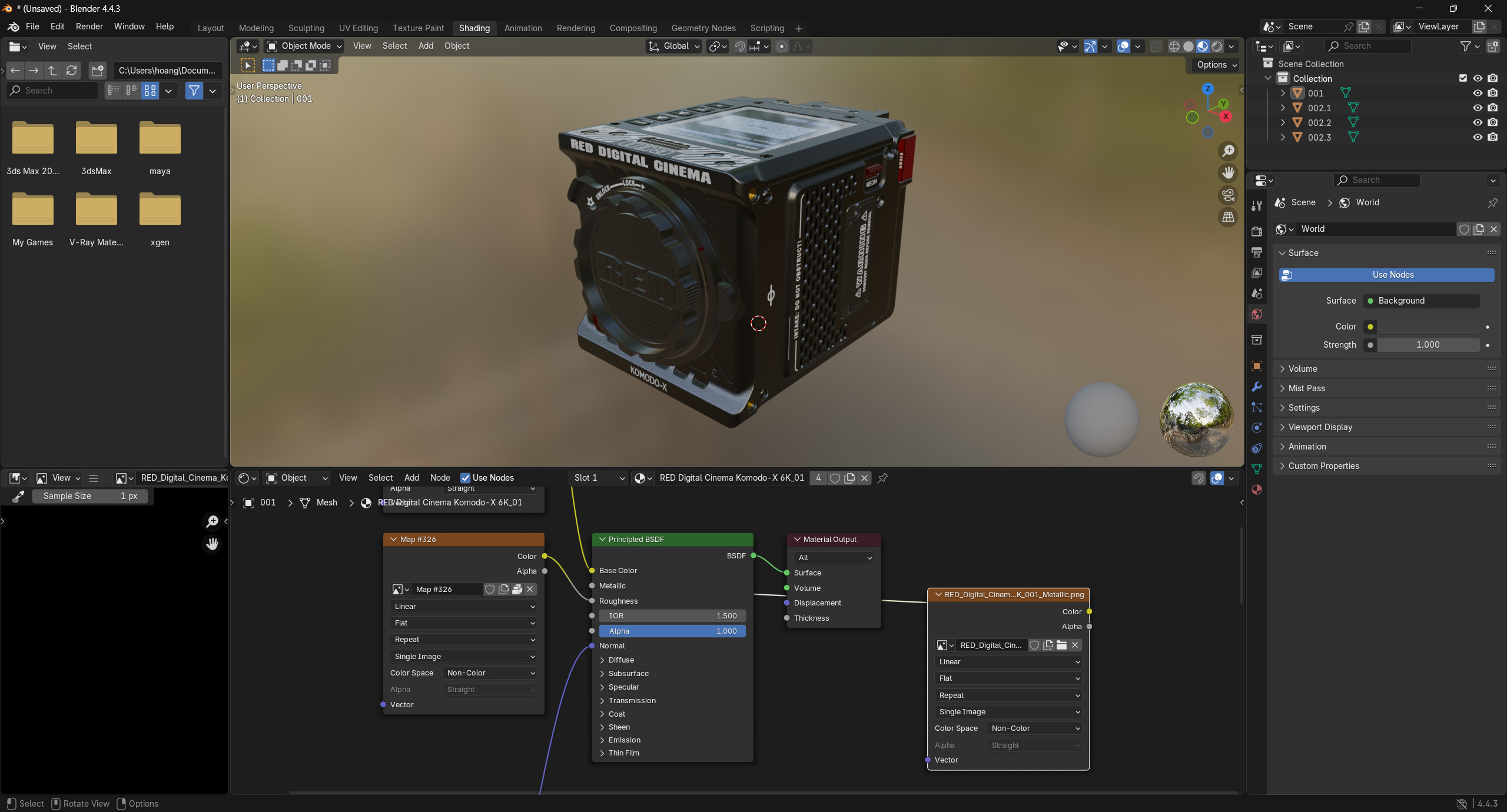Open the viewport Options popover

coord(1216,65)
